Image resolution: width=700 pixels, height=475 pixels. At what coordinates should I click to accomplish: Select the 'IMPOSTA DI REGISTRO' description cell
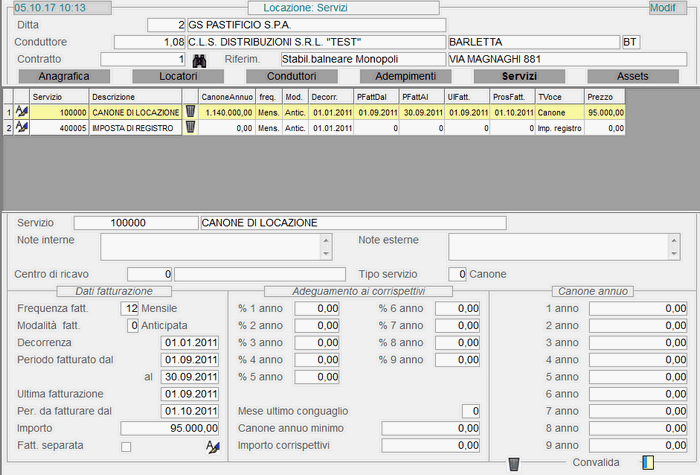coord(135,128)
